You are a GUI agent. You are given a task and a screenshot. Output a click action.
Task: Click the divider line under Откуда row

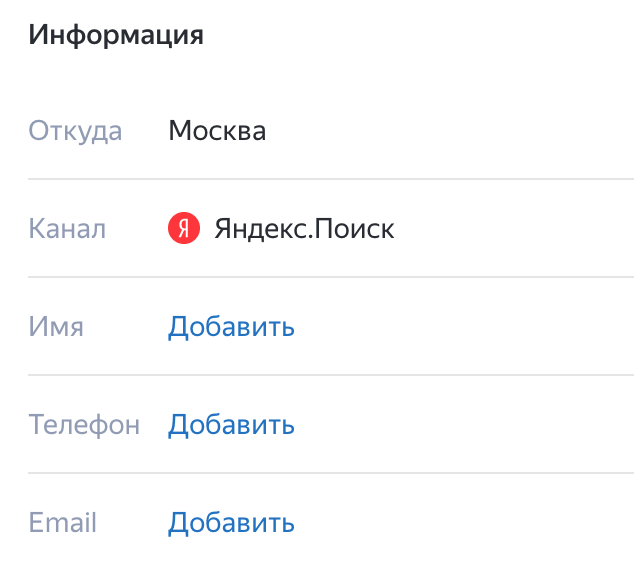coord(331,179)
